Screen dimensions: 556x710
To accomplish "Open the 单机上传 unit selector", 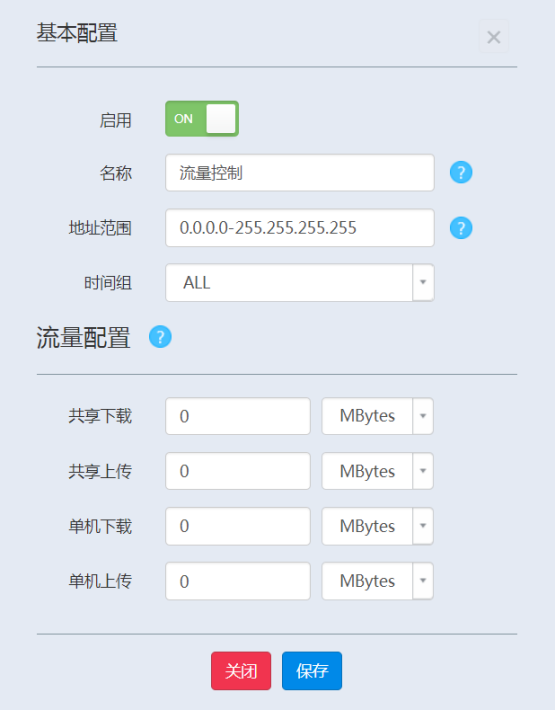I will point(378,581).
